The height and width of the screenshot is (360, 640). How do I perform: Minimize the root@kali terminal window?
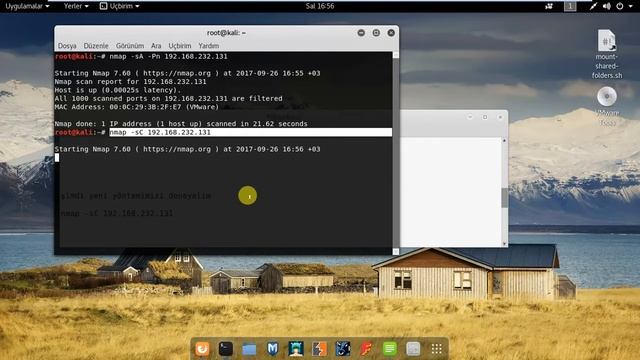click(361, 33)
